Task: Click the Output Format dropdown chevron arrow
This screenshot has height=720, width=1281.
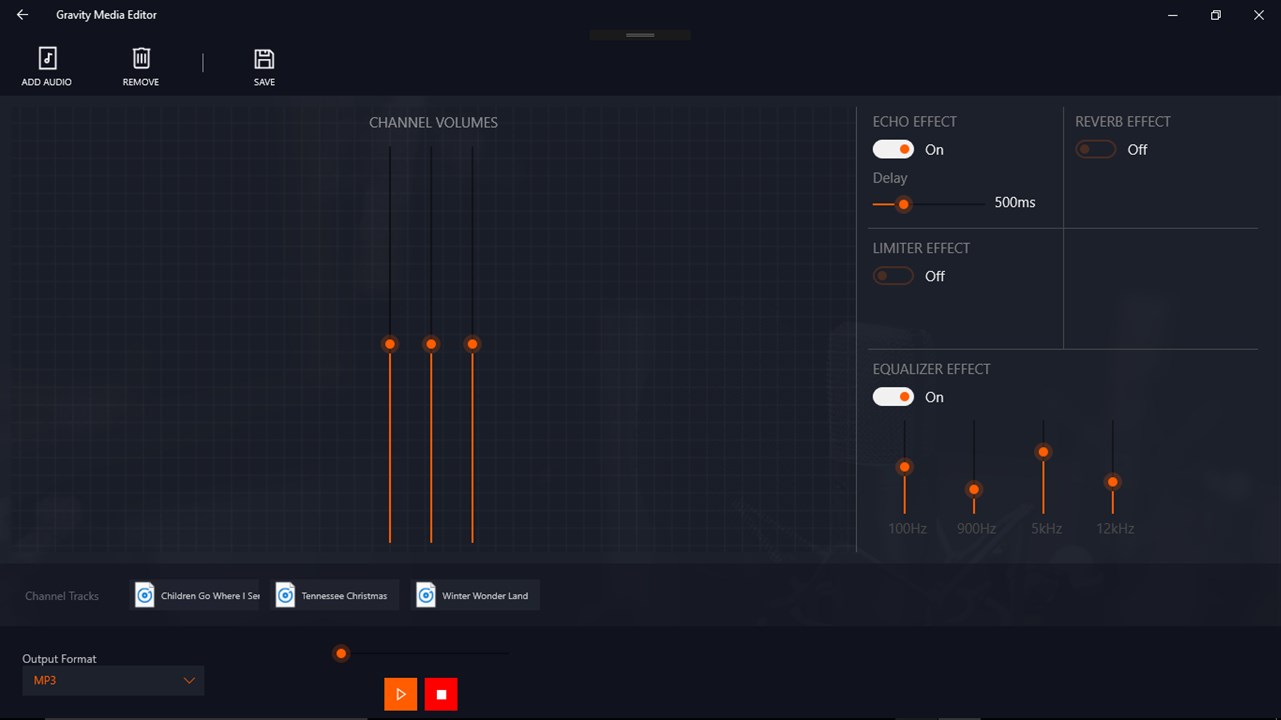Action: click(x=189, y=681)
